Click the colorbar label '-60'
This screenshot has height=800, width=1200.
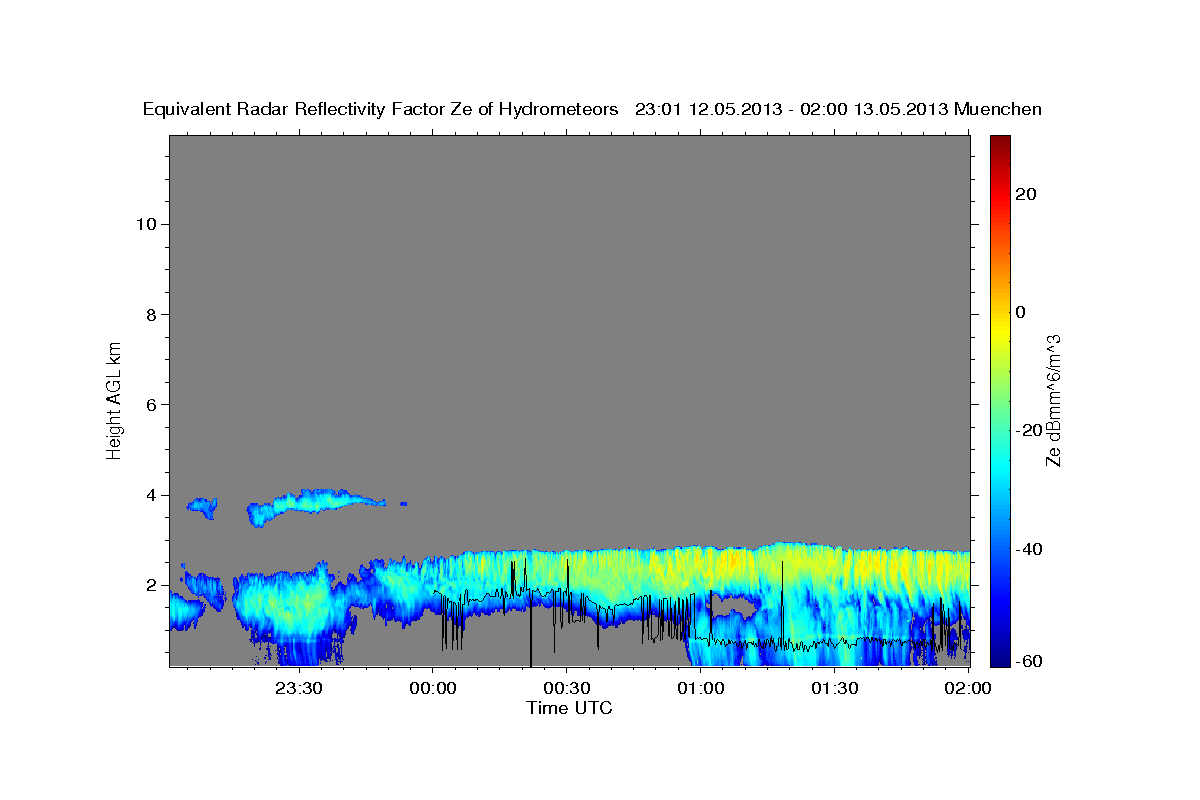click(x=1029, y=661)
